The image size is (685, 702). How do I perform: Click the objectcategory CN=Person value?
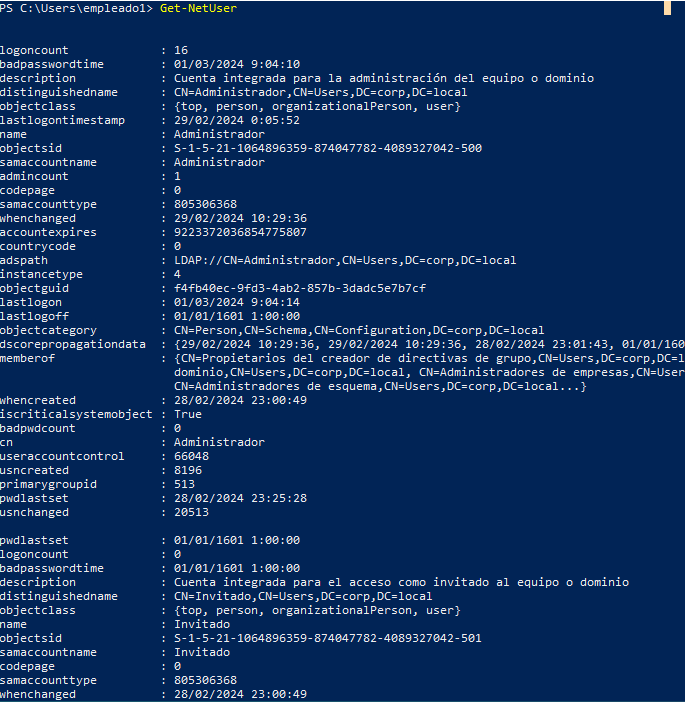click(359, 330)
